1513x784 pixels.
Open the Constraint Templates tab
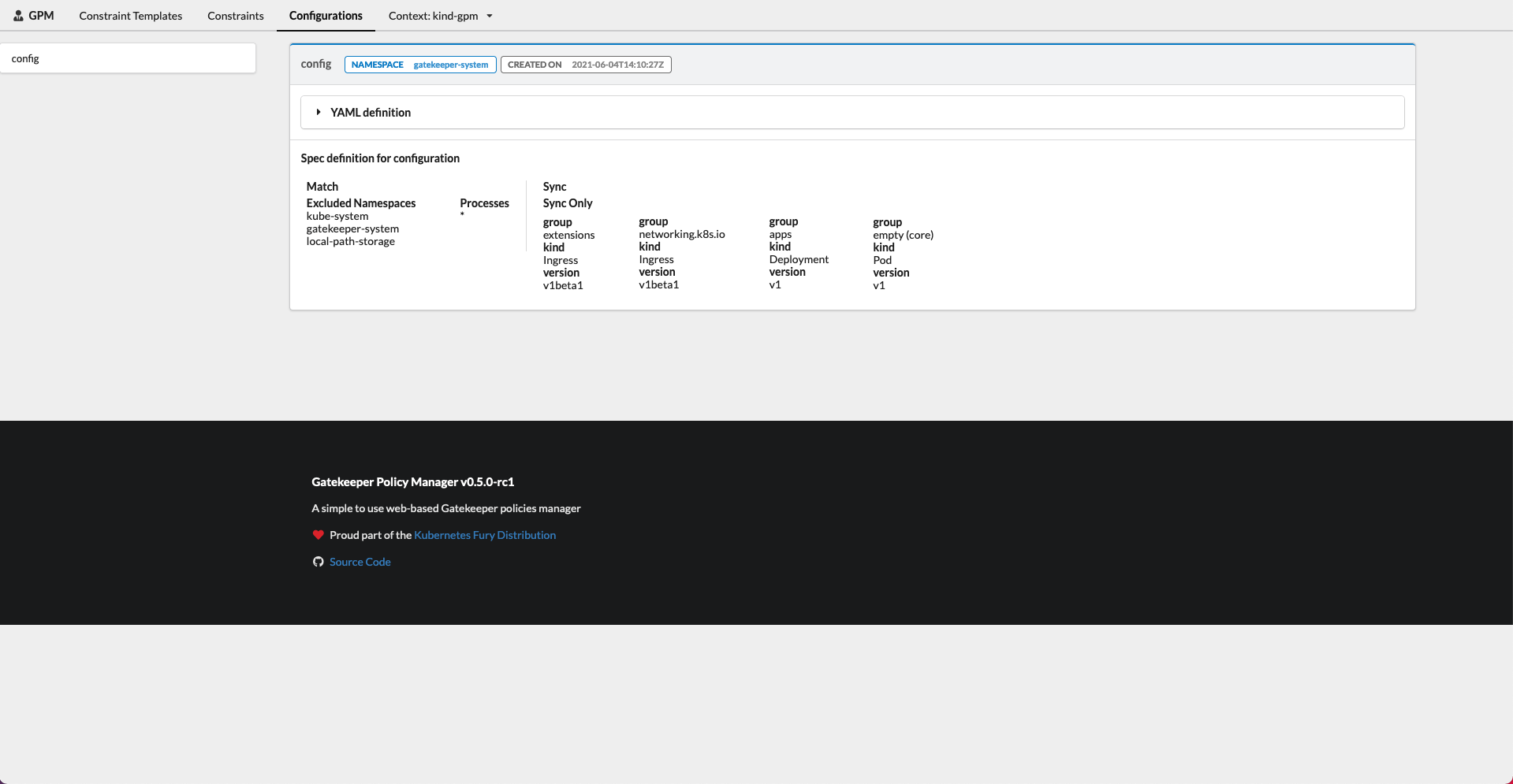[130, 16]
